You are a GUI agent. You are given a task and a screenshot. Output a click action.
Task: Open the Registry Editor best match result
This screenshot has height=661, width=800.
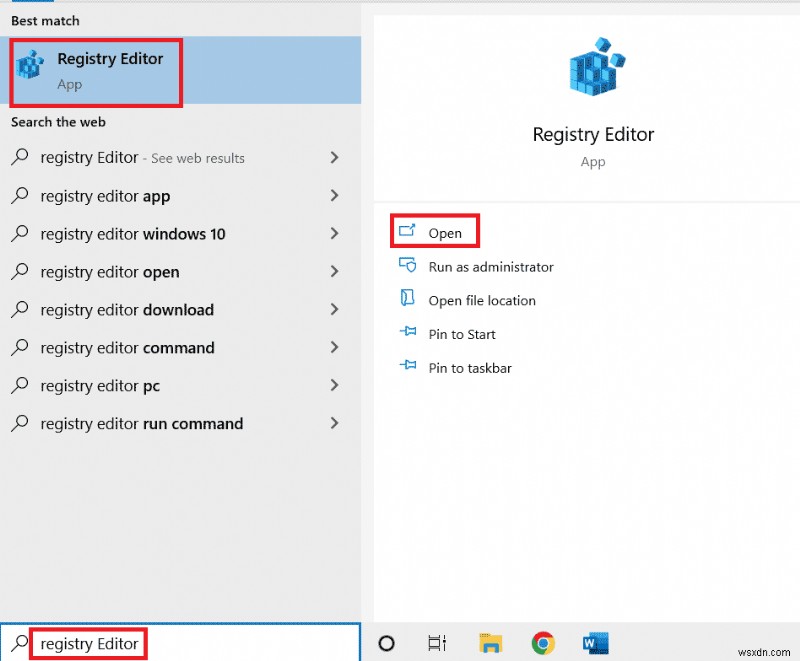pos(180,70)
